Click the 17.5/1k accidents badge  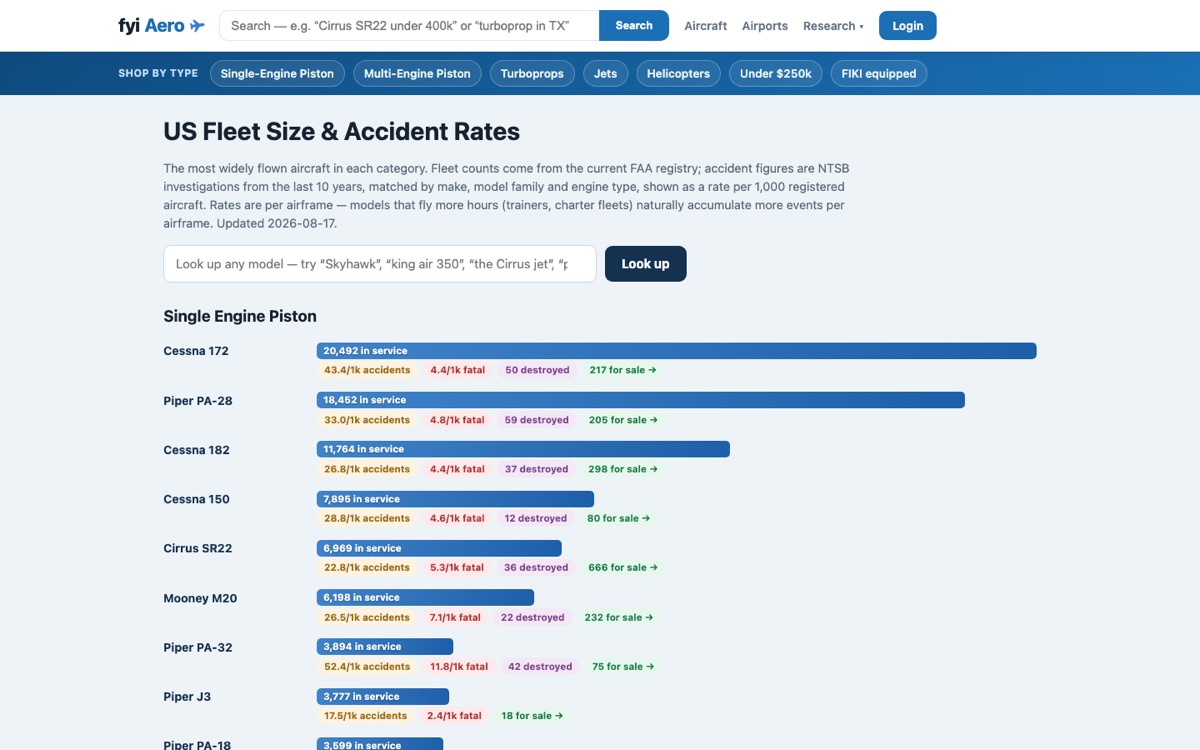point(365,716)
